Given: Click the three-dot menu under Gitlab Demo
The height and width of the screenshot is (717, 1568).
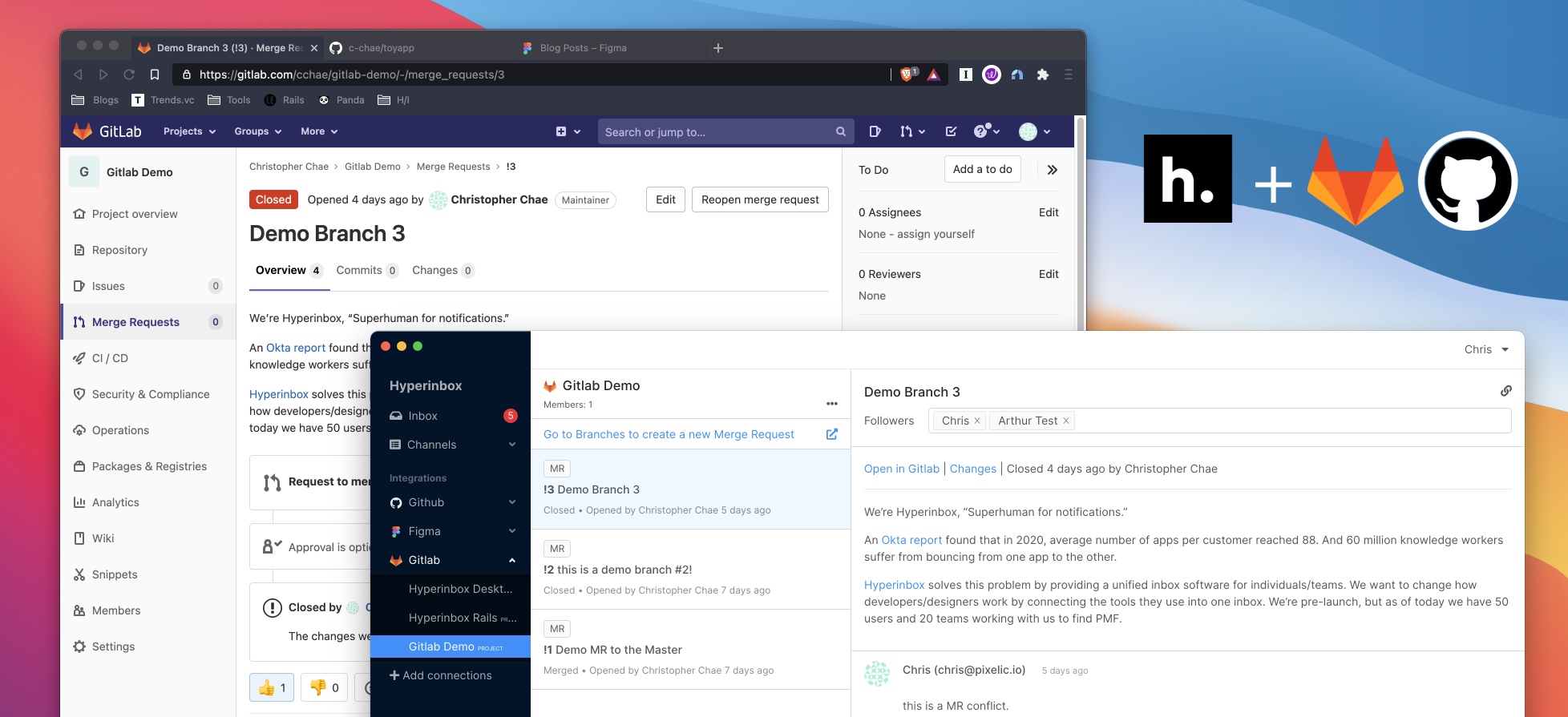Looking at the screenshot, I should pyautogui.click(x=831, y=404).
